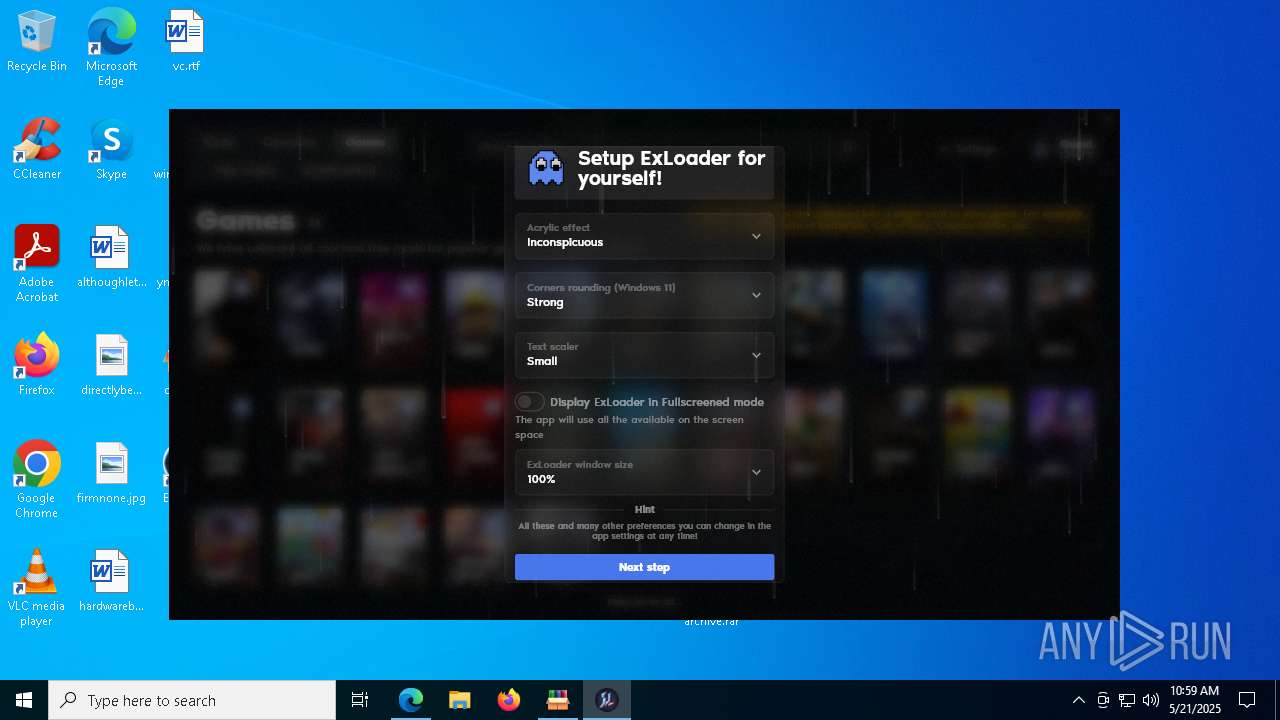The image size is (1280, 720).
Task: Select the ExLoader taskbar icon
Action: click(607, 700)
